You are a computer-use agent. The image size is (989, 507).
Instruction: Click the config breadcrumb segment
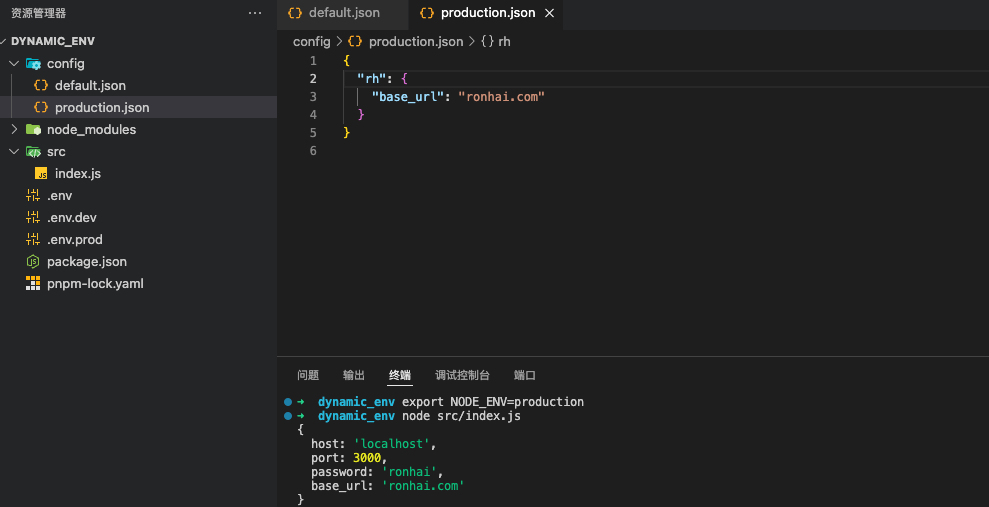point(311,41)
